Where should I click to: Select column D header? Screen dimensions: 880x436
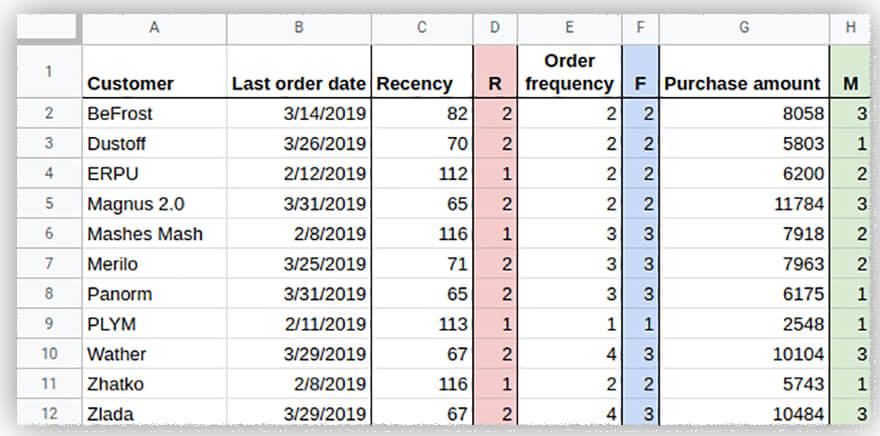(x=495, y=28)
